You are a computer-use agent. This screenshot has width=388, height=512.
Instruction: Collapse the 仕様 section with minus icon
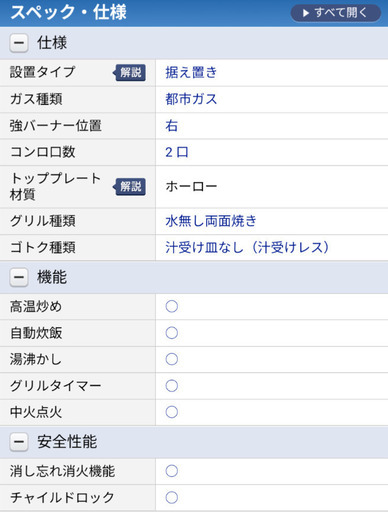coord(19,43)
